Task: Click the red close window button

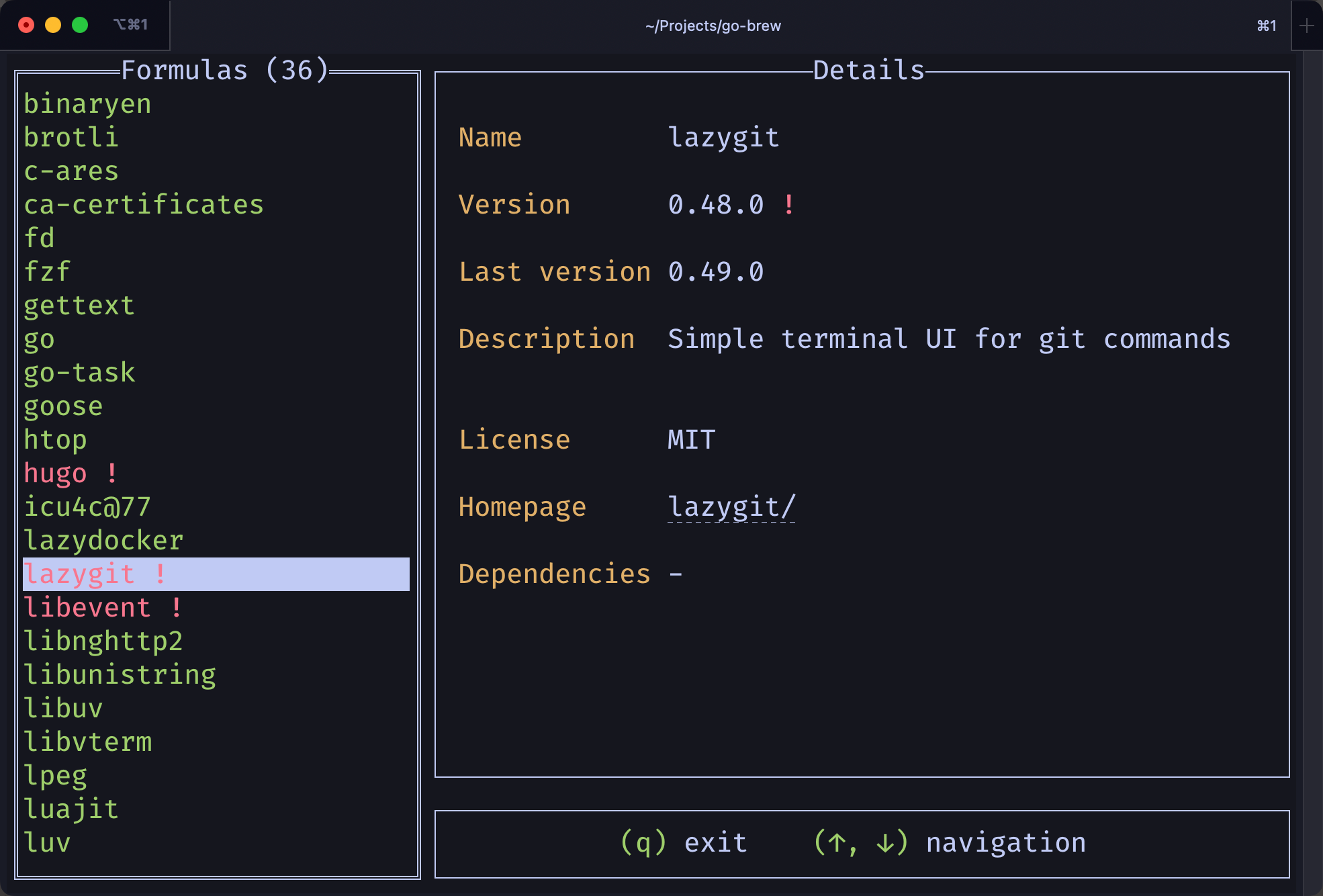Action: (x=26, y=25)
